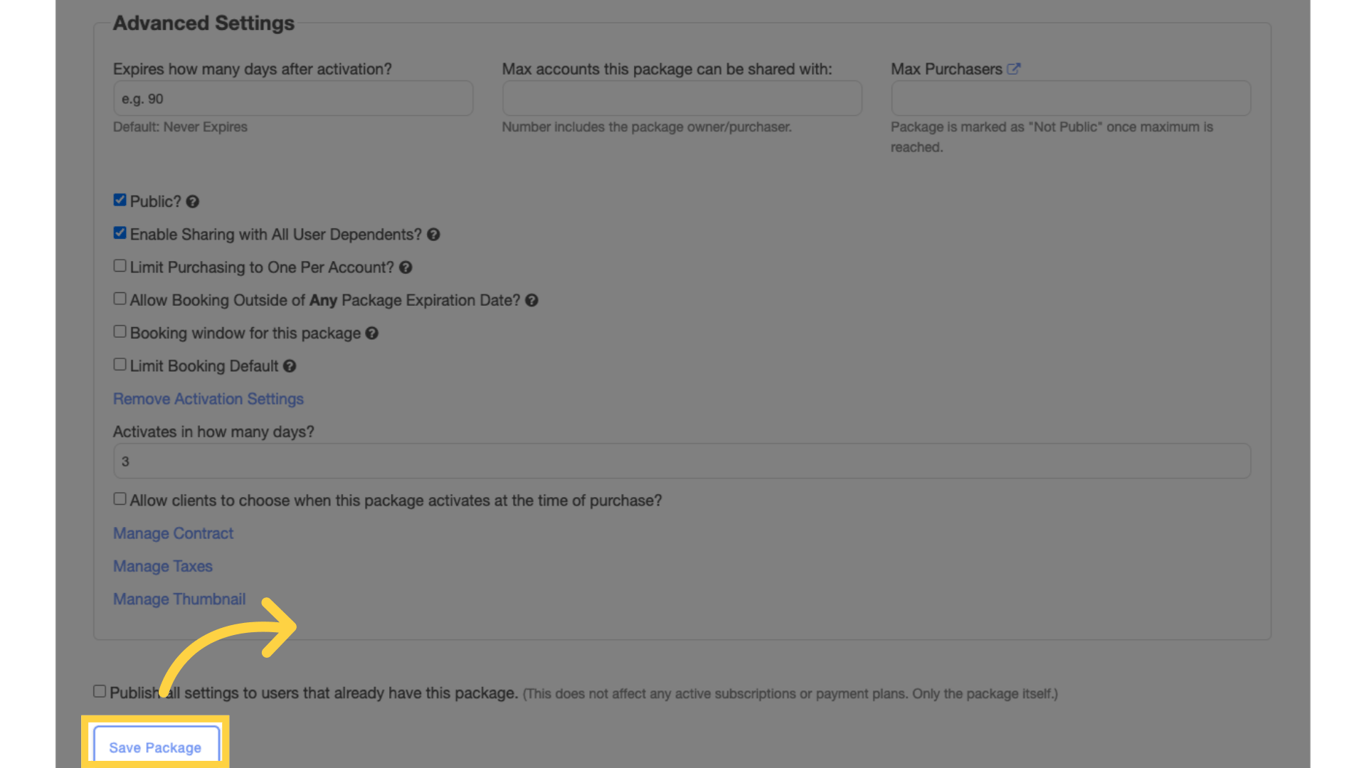Click help icon for Allow Booking Outside option
Image resolution: width=1366 pixels, height=768 pixels.
[x=532, y=301]
